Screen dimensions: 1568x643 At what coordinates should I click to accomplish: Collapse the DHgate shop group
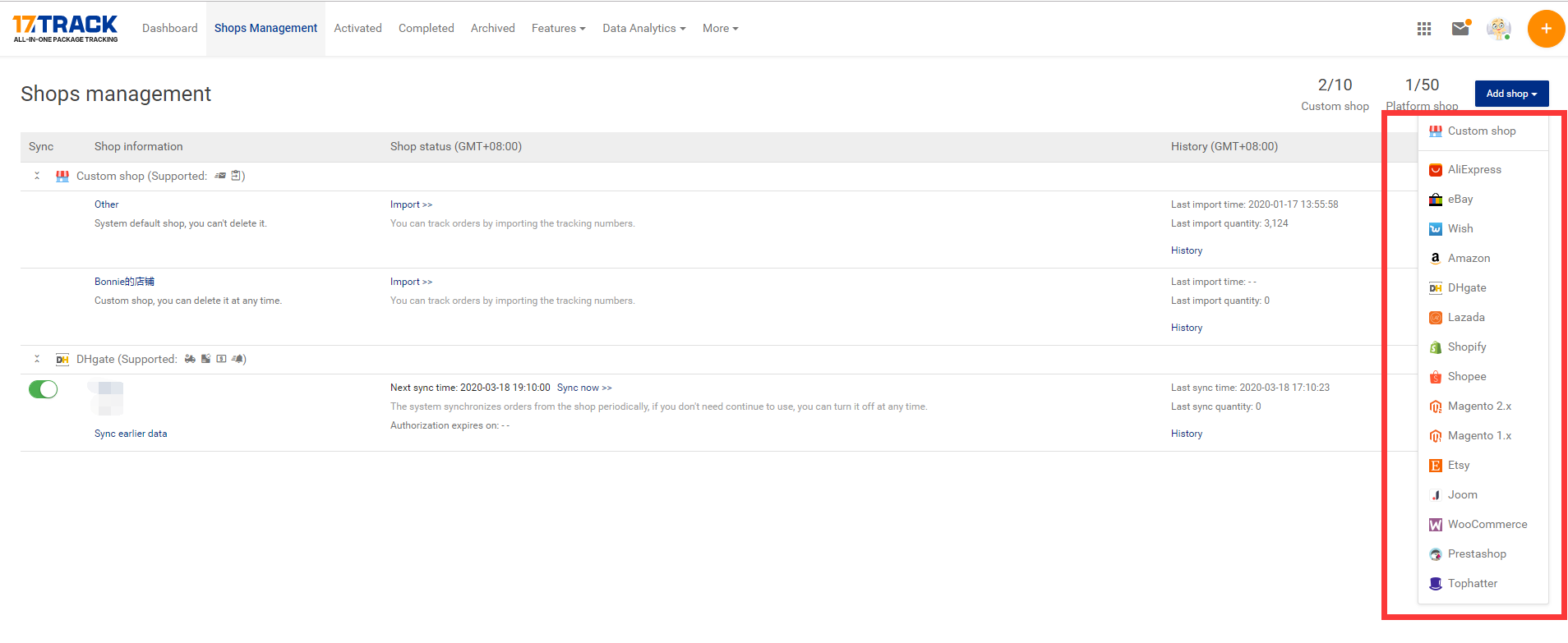[37, 359]
